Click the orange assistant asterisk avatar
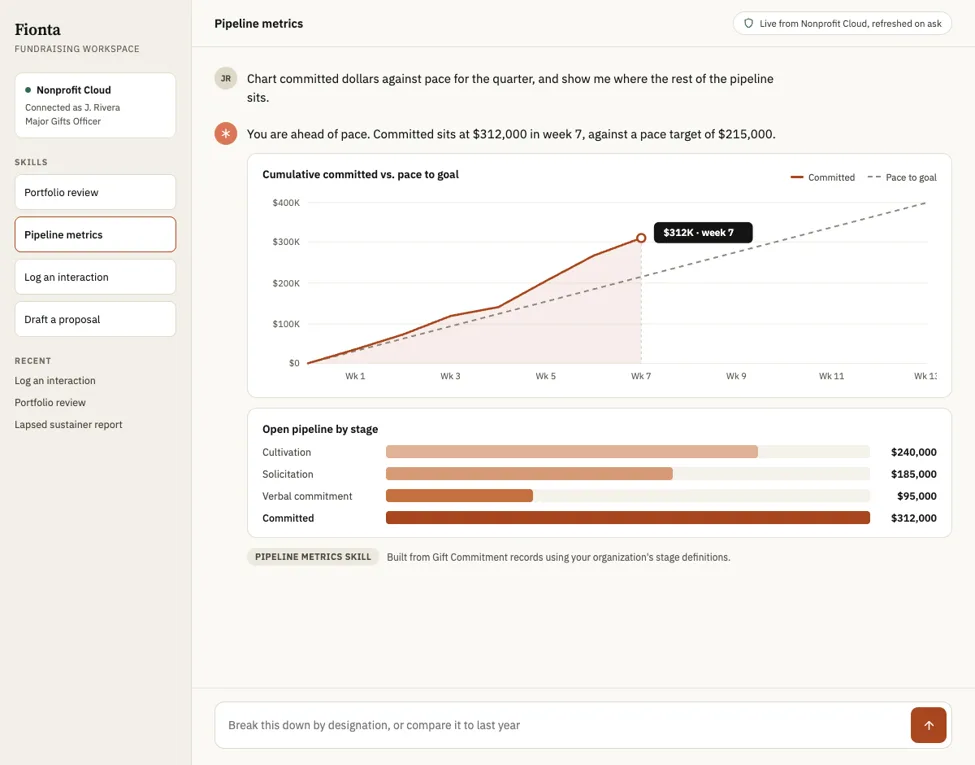The image size is (975, 765). [x=226, y=133]
